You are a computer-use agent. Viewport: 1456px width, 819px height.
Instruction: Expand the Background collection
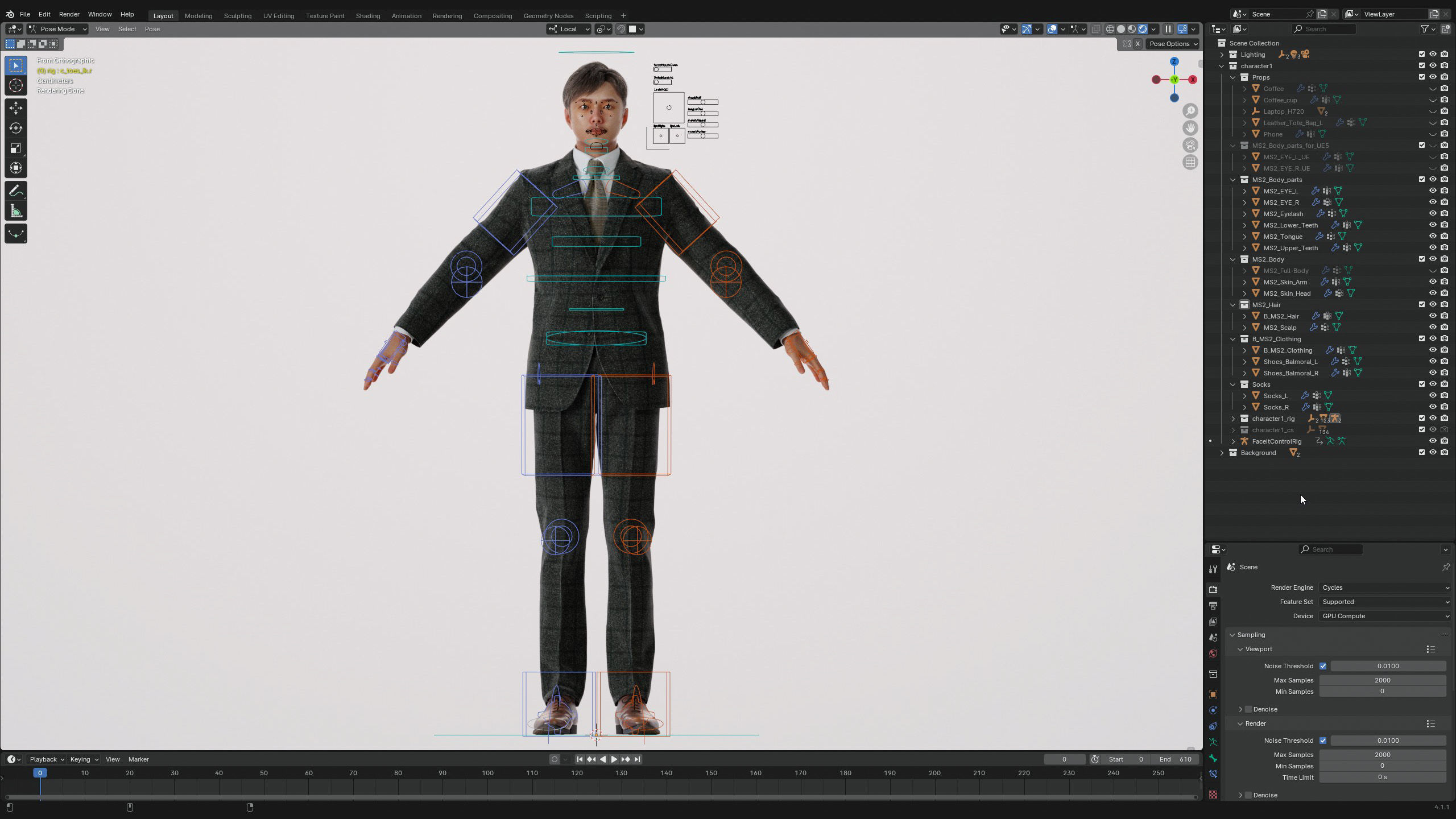[x=1222, y=453]
